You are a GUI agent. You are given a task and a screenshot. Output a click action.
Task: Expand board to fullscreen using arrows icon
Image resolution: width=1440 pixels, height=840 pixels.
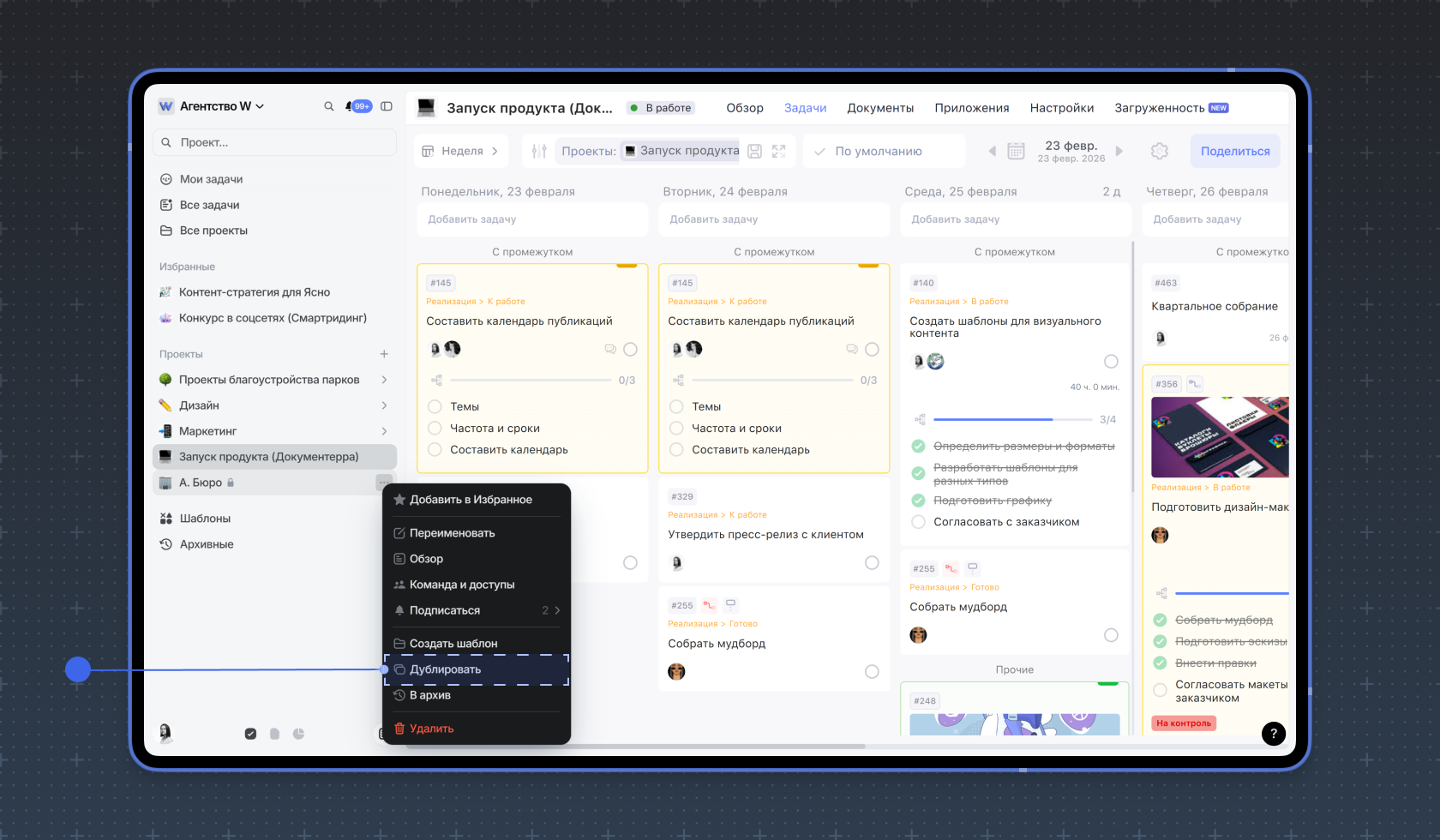(x=778, y=151)
